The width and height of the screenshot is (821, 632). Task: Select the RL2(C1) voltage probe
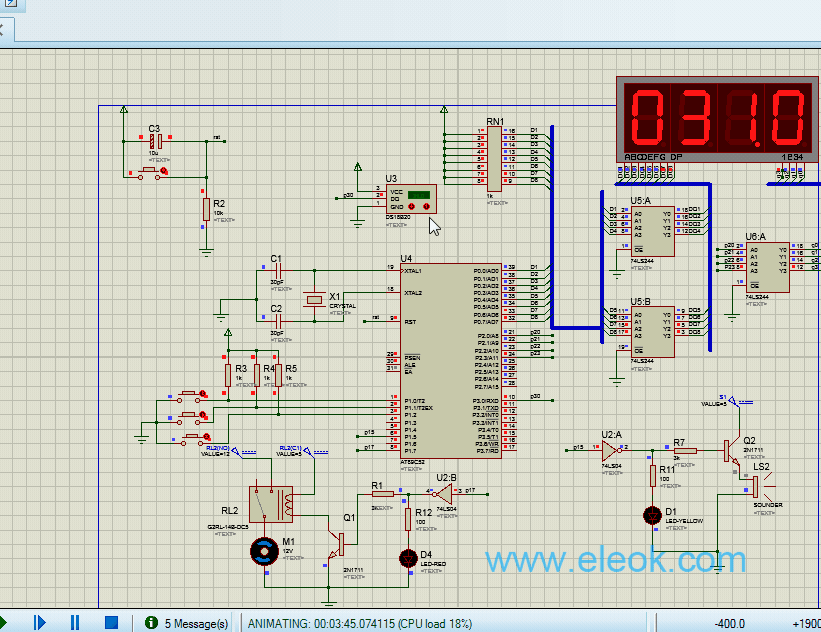point(308,451)
